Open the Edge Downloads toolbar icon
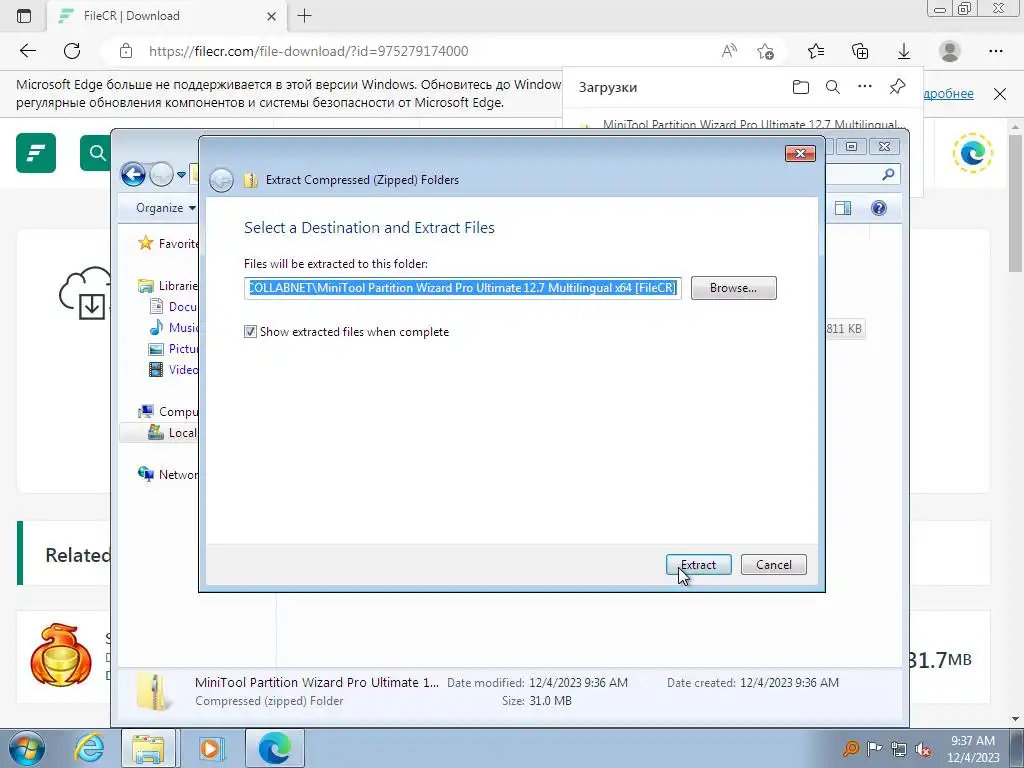 [904, 51]
